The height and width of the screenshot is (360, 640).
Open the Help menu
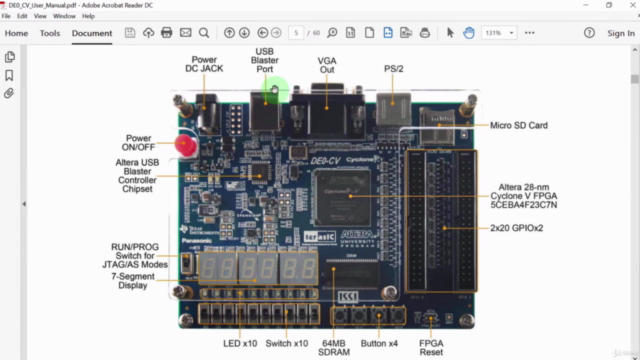tap(88, 16)
